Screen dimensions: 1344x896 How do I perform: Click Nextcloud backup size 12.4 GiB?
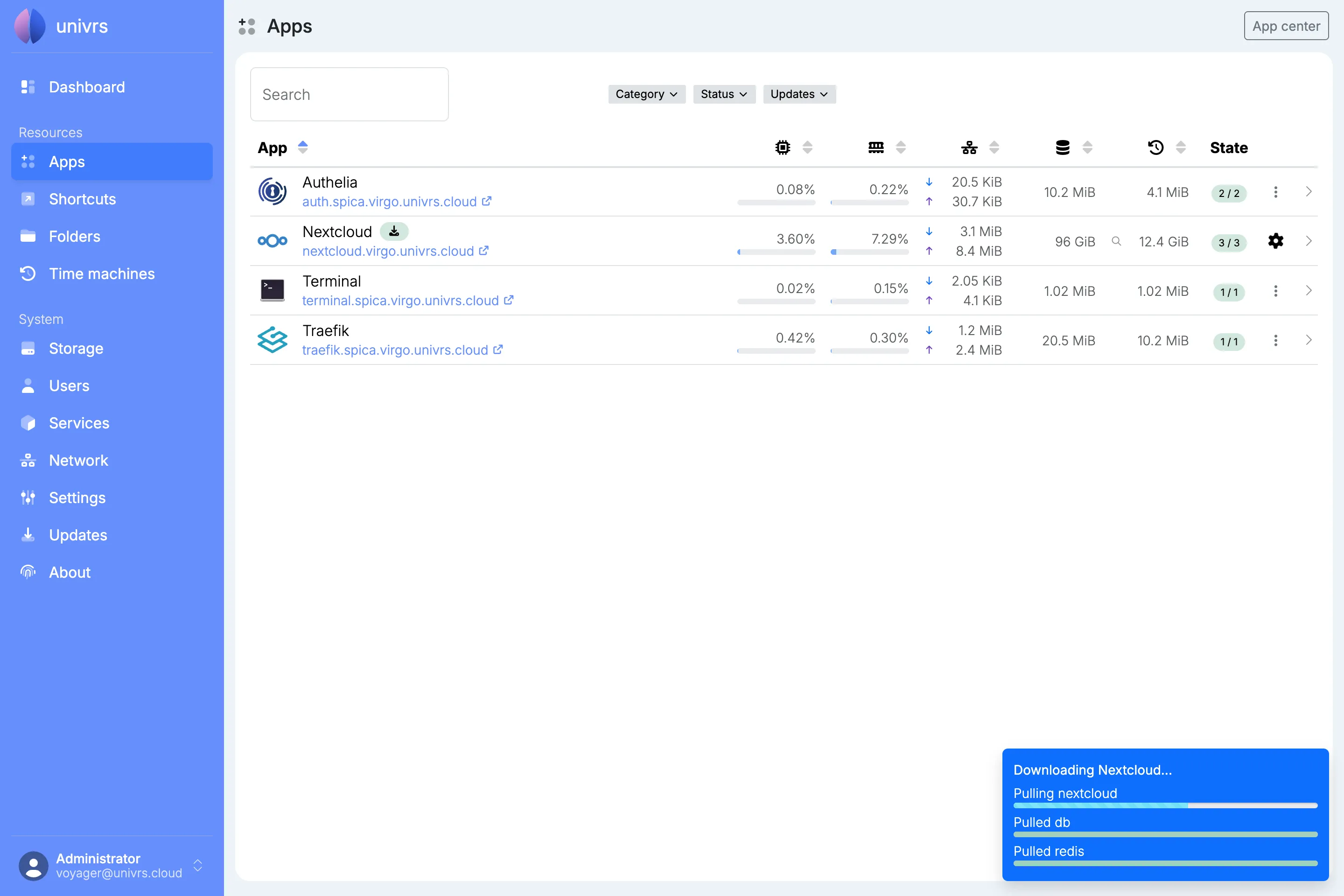(x=1163, y=242)
